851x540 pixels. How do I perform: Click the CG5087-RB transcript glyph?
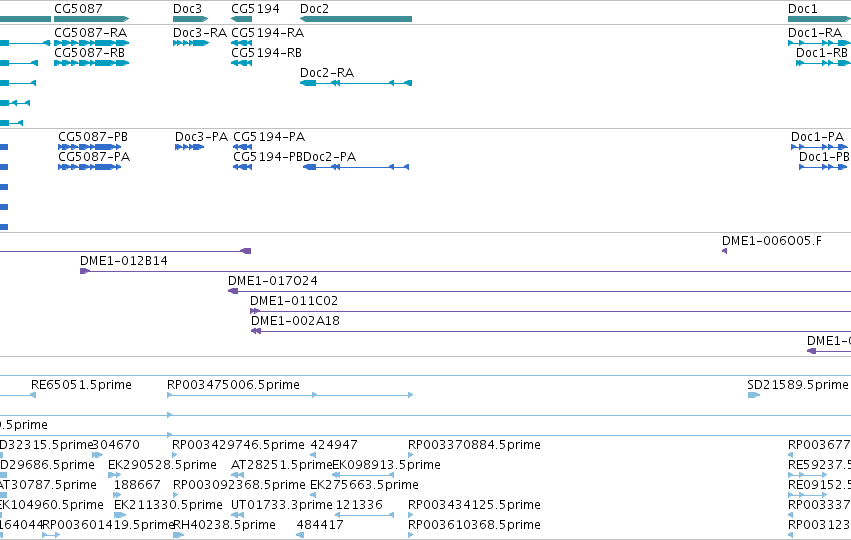[x=91, y=63]
